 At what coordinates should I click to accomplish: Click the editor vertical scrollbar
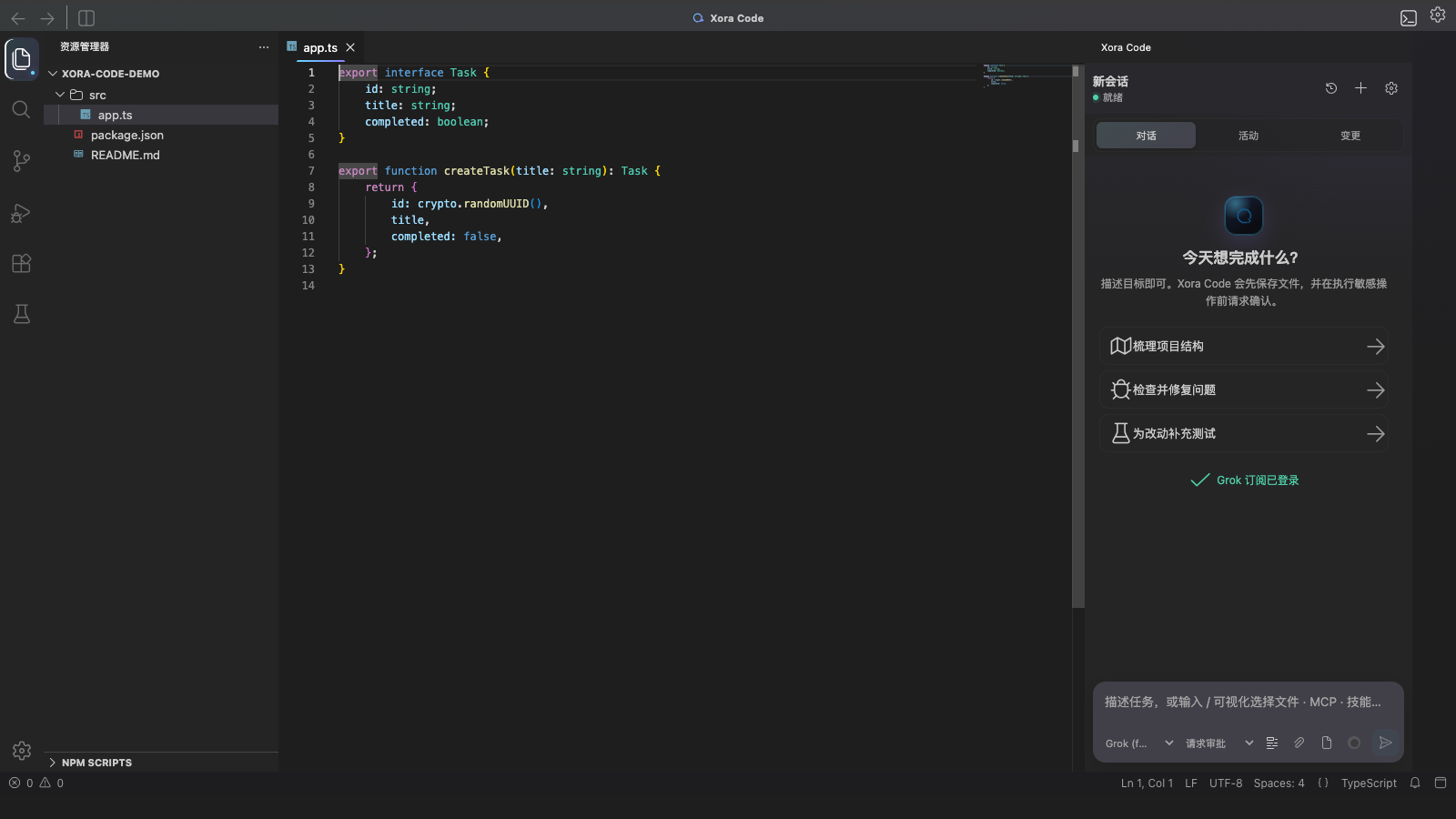click(1078, 337)
